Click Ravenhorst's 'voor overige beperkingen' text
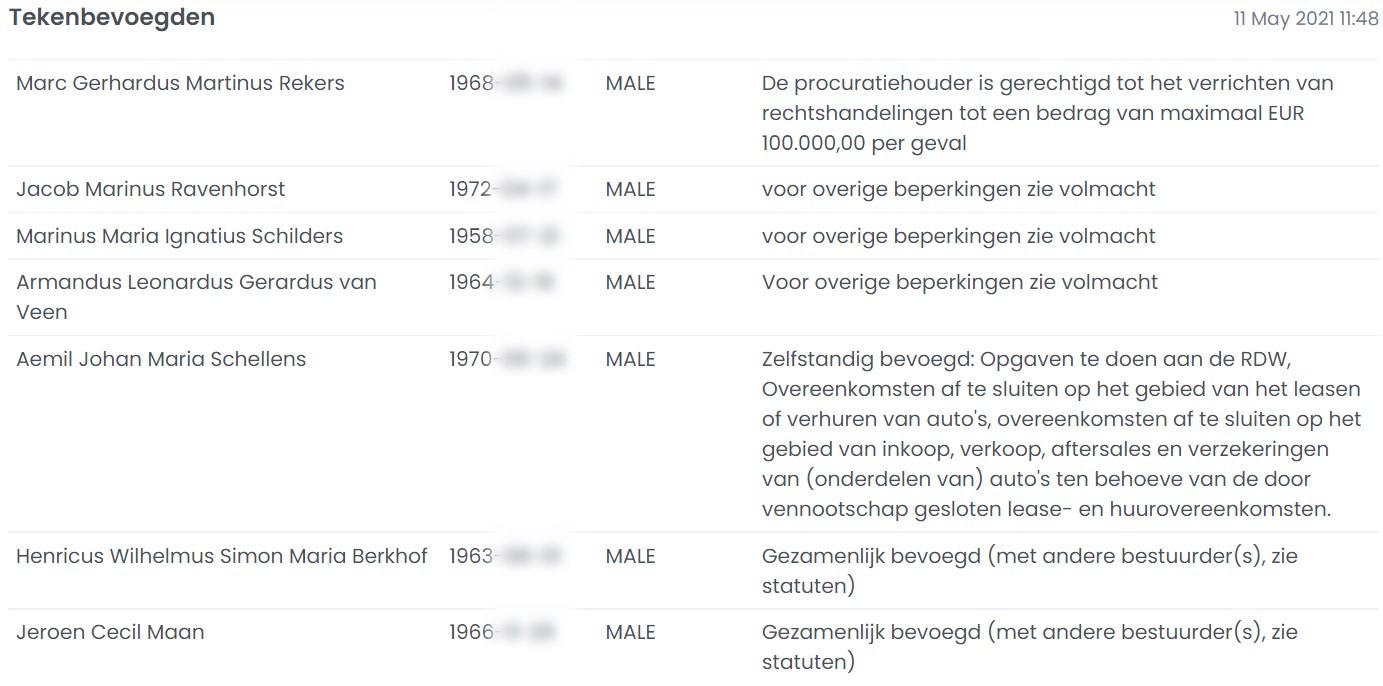Screen dimensions: 1383x686 [958, 189]
